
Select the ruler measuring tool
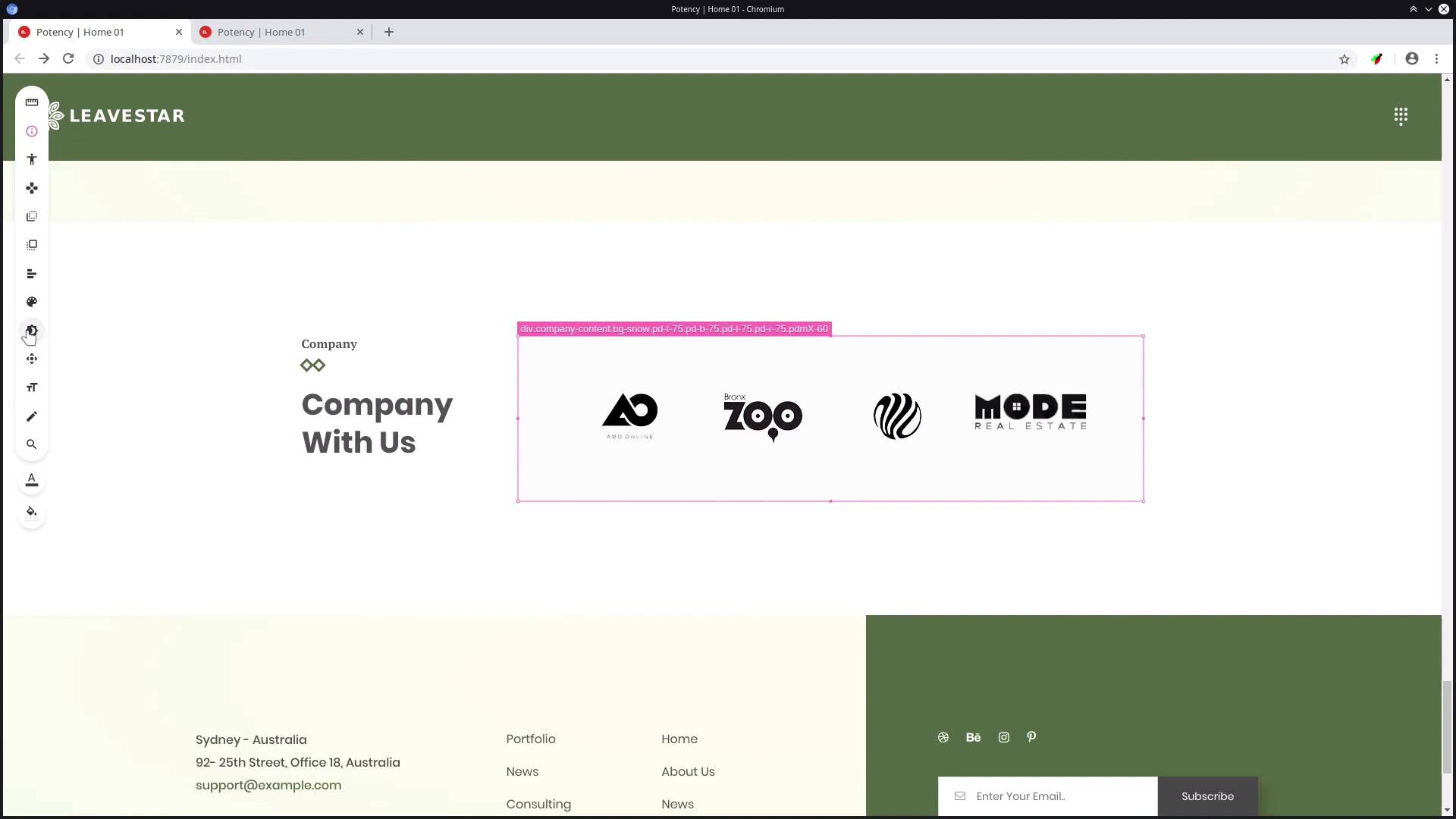tap(32, 102)
